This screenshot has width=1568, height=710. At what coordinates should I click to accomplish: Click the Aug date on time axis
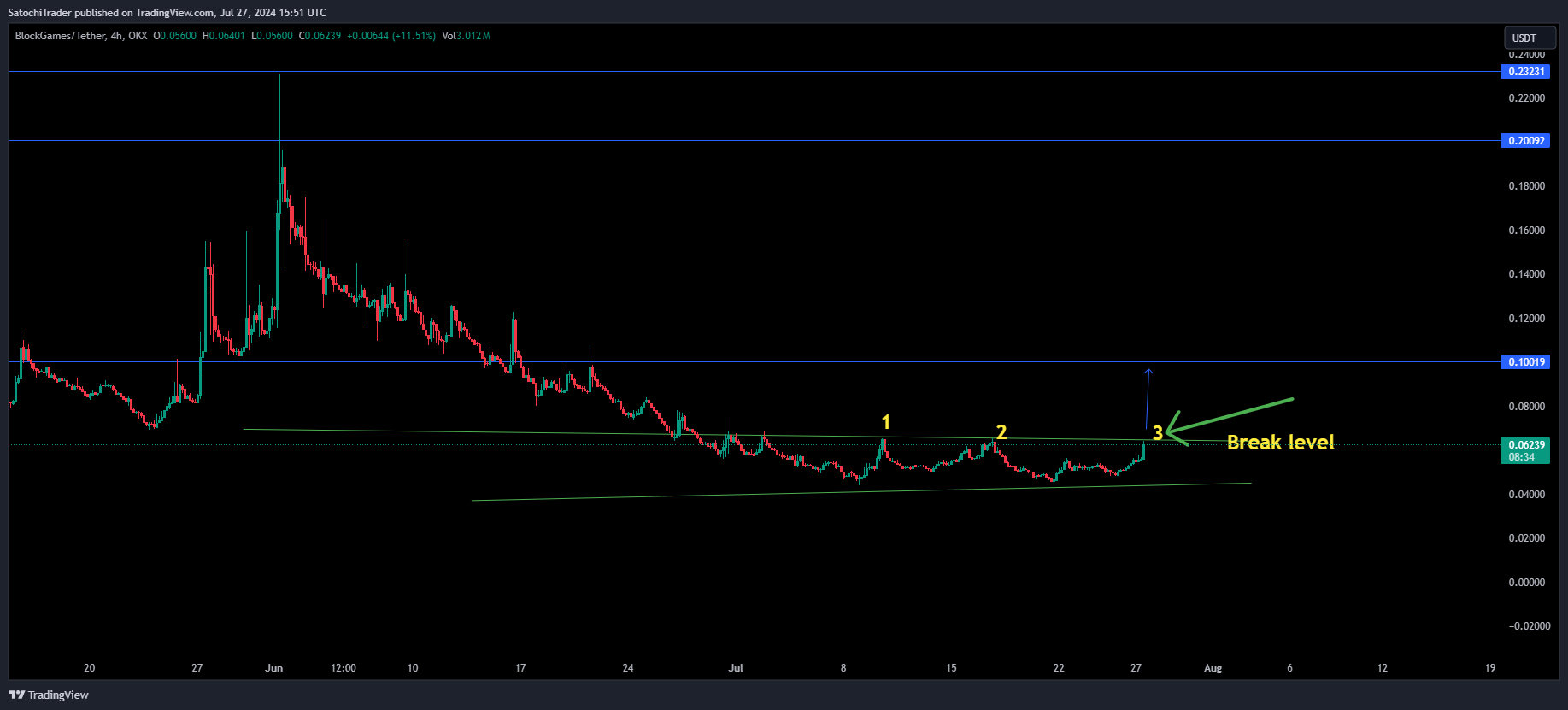[1213, 668]
